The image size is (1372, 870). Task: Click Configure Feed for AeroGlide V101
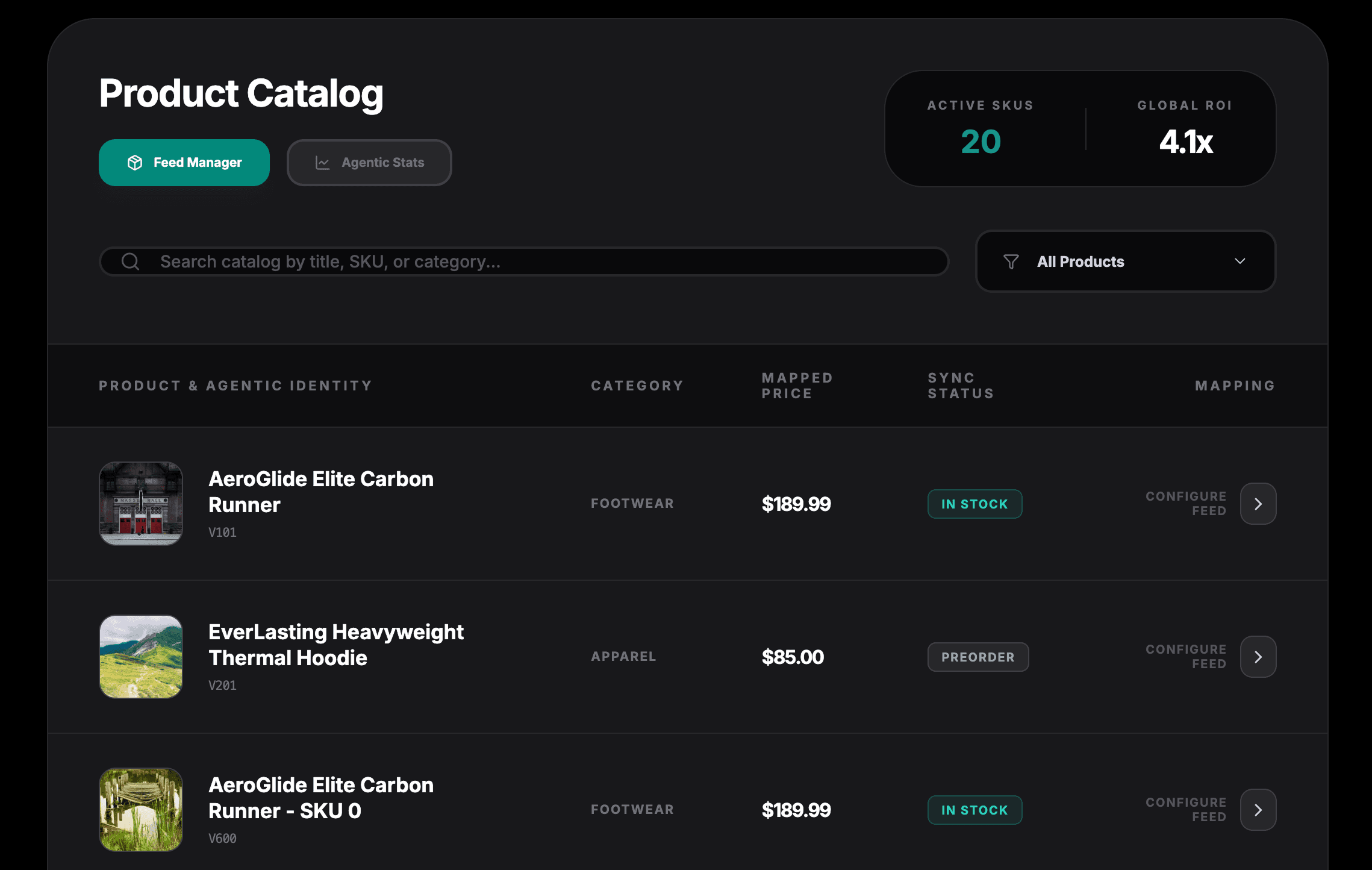point(1185,504)
